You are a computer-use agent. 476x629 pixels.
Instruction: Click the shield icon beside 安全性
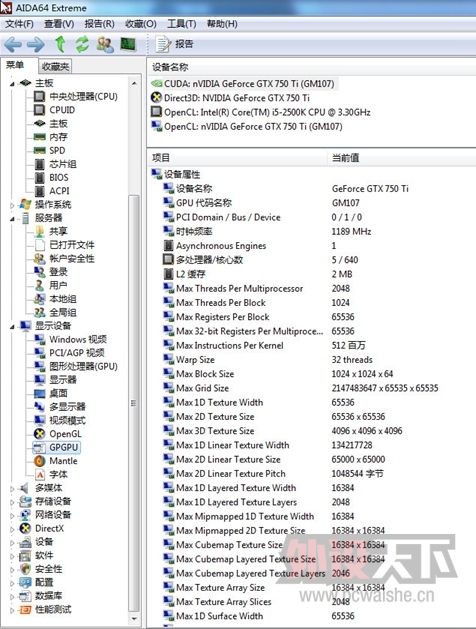click(25, 569)
